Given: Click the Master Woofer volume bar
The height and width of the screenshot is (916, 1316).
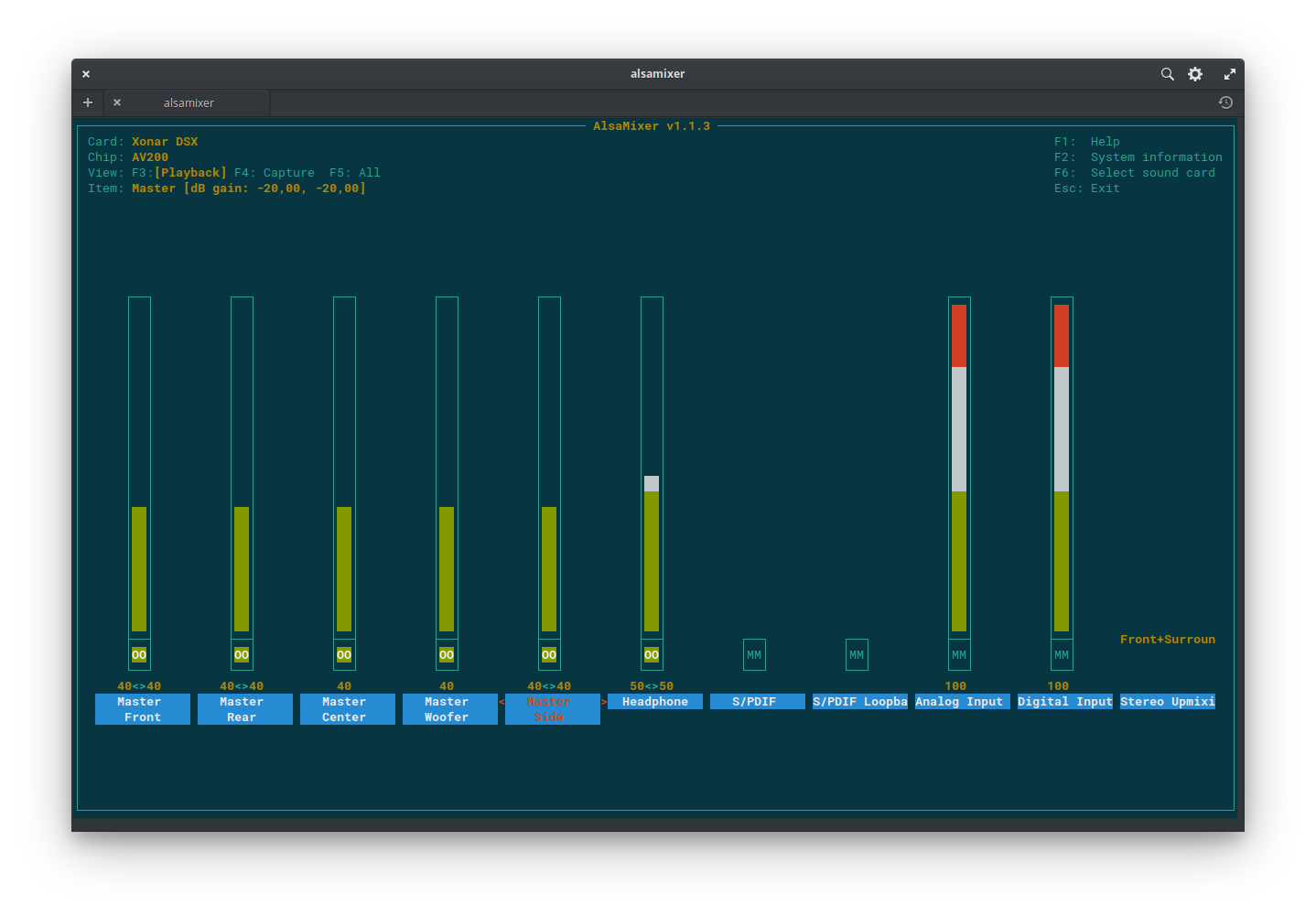Looking at the screenshot, I should click(x=447, y=467).
